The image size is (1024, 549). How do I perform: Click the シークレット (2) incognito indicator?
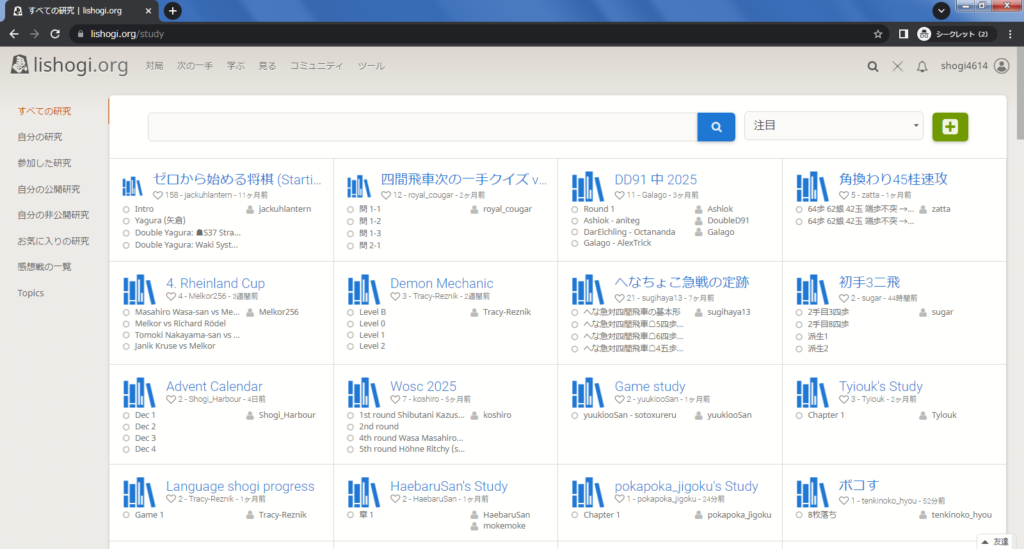[954, 34]
